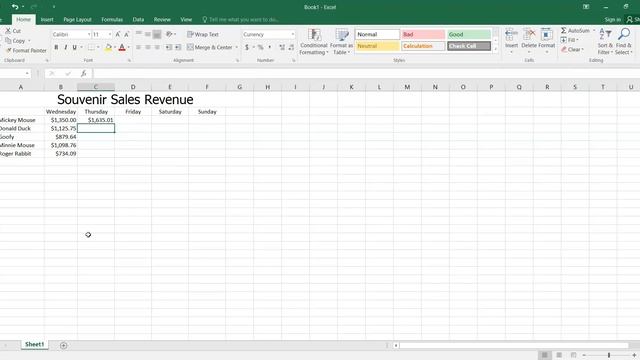Click the Insert Function fx button
Image resolution: width=640 pixels, height=360 pixels.
[83, 73]
